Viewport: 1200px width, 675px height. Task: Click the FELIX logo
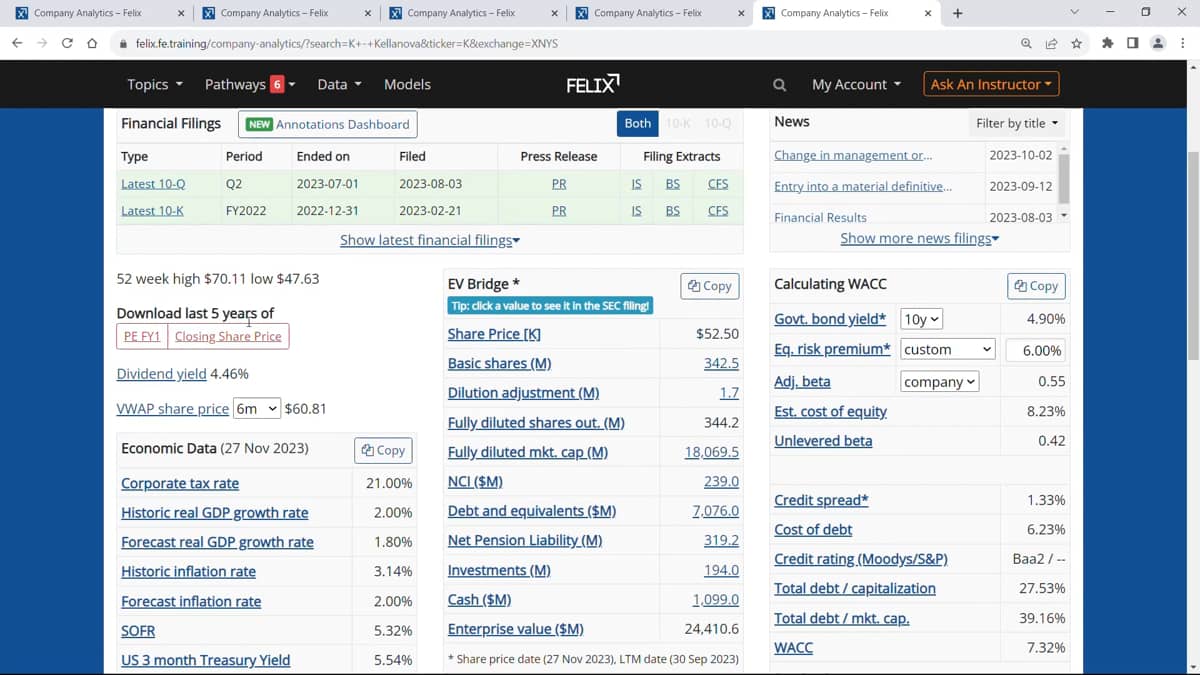[x=593, y=84]
